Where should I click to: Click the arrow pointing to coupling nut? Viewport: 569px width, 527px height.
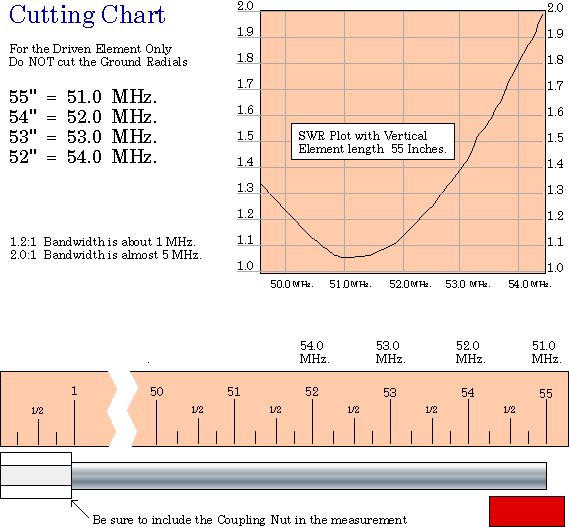coord(80,509)
